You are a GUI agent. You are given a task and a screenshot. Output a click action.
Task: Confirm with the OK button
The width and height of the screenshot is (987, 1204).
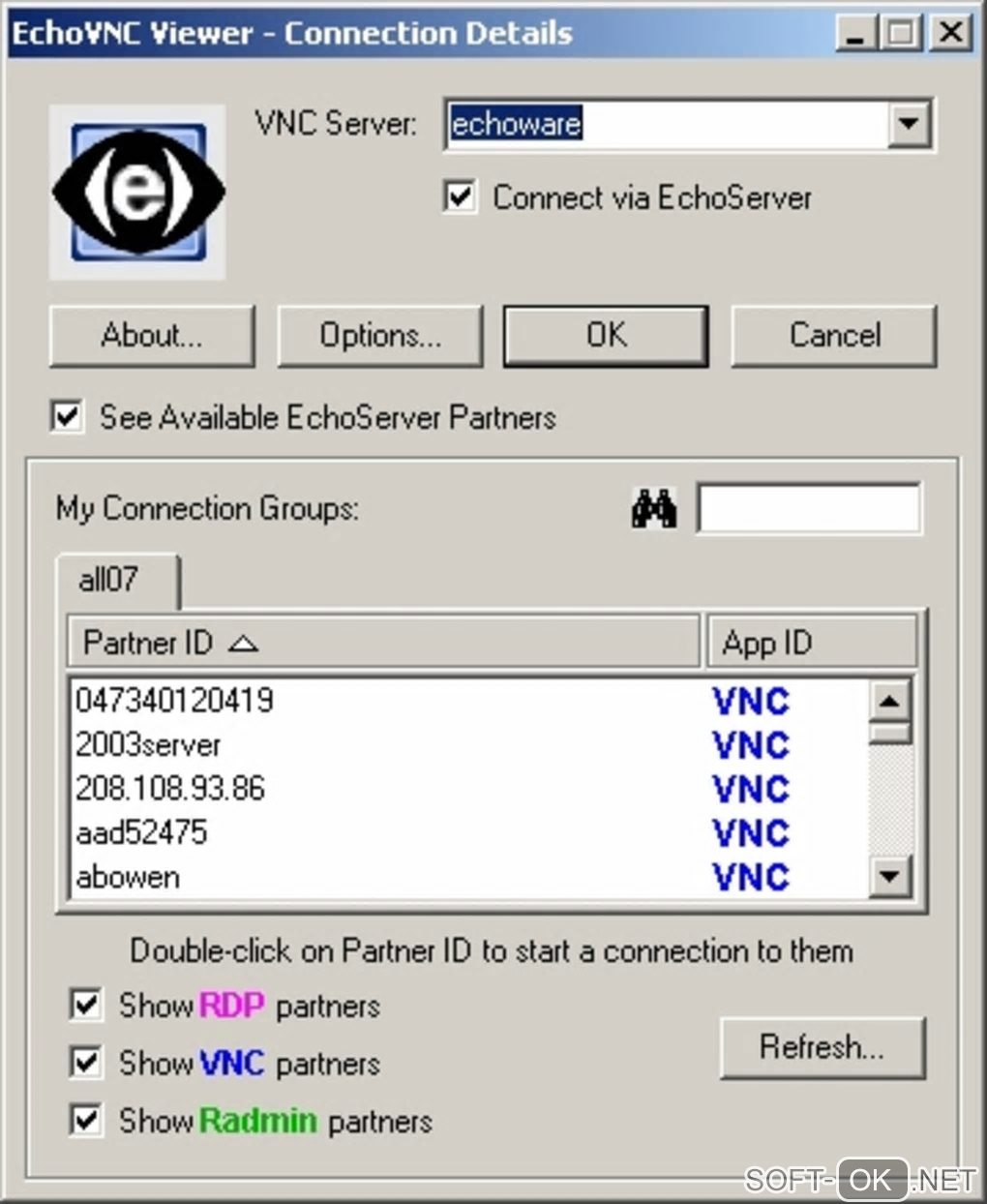[x=607, y=336]
